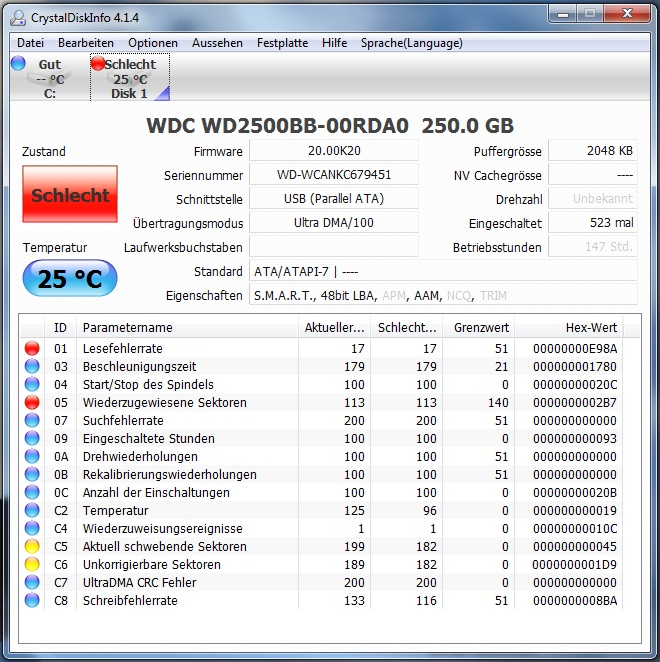Image resolution: width=660 pixels, height=662 pixels.
Task: Select the Gut C: drive tab
Action: tap(49, 79)
